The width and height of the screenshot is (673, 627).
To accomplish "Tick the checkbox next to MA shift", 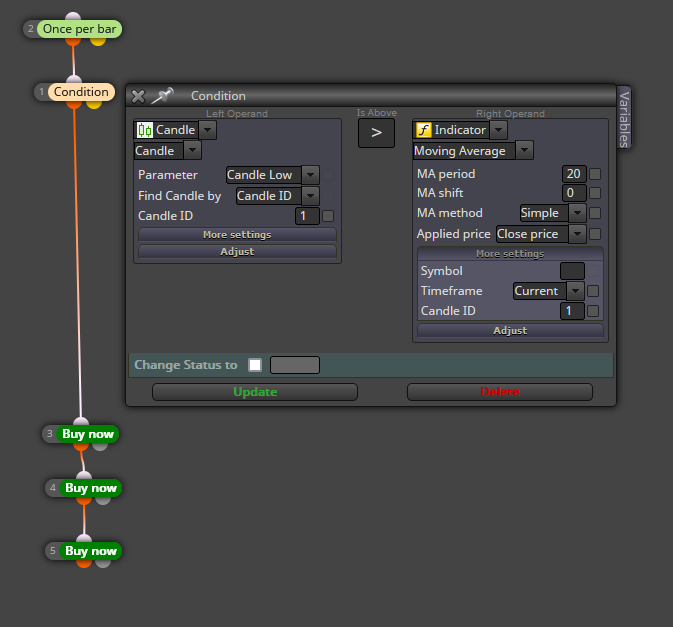I will [595, 193].
